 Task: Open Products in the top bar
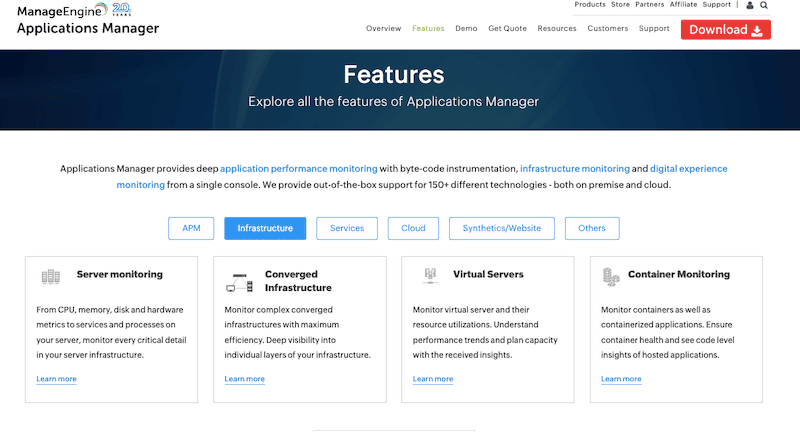[590, 5]
